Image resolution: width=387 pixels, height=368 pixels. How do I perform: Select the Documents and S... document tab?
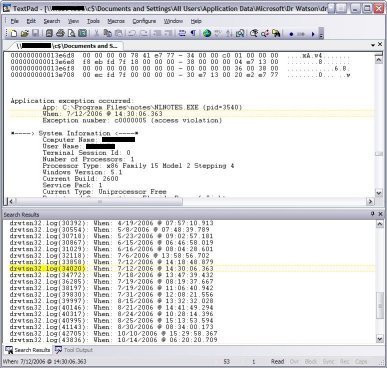coord(66,46)
